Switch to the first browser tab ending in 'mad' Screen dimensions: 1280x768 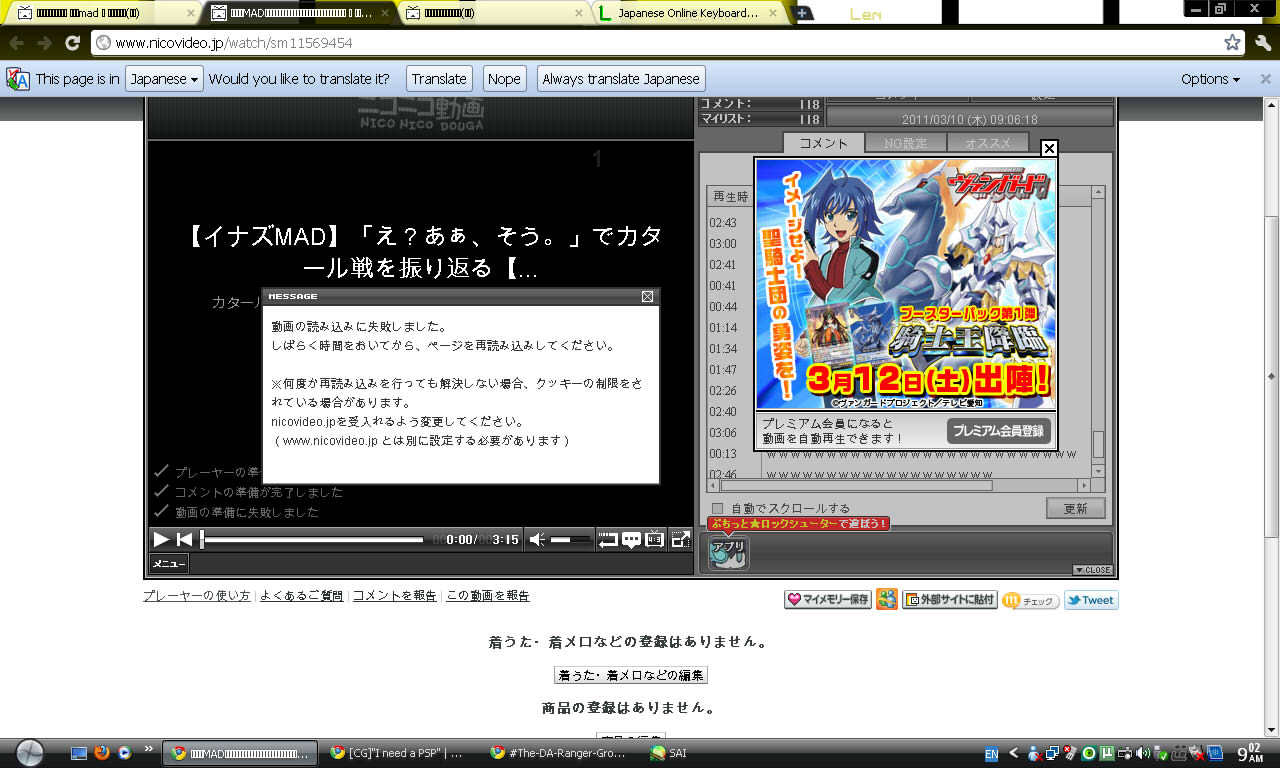[x=105, y=13]
